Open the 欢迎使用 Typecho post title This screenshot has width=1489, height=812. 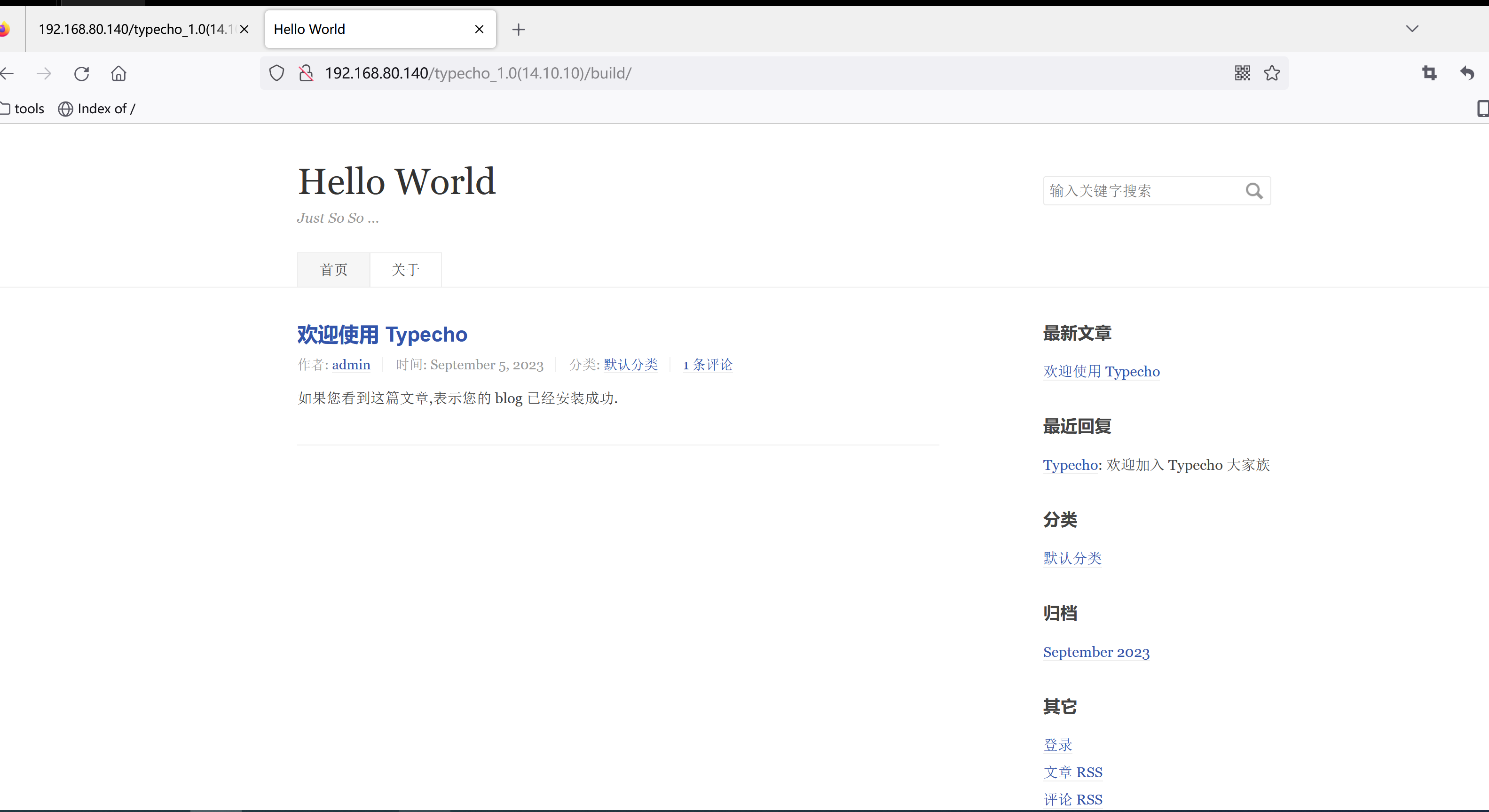point(382,335)
